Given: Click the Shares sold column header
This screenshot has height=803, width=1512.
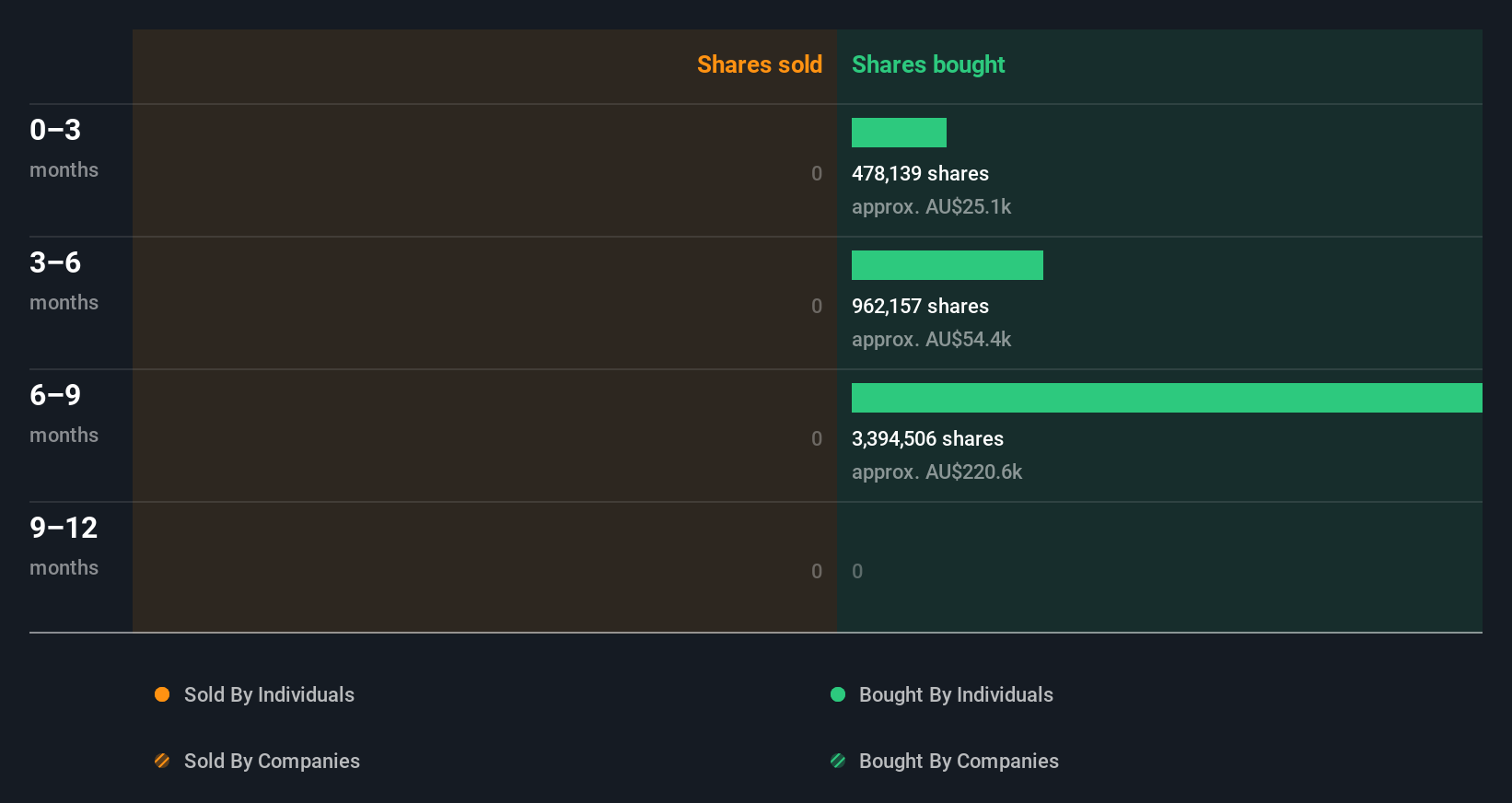Looking at the screenshot, I should click(759, 64).
